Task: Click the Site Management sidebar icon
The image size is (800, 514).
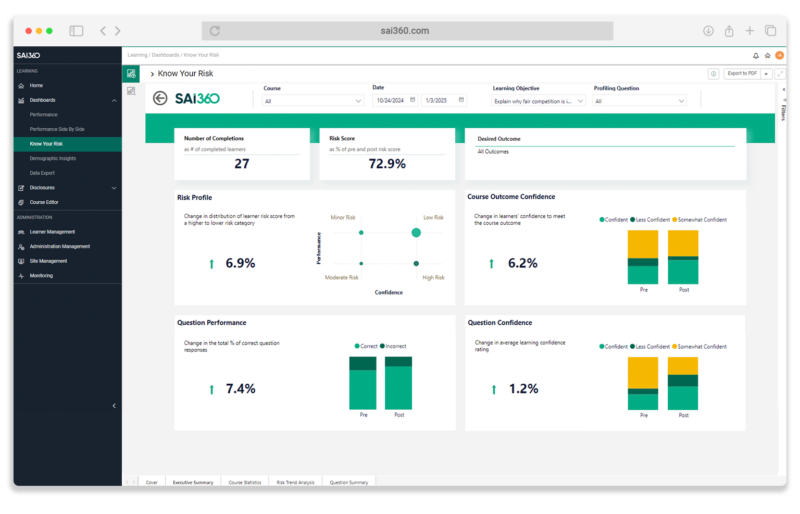Action: click(x=21, y=261)
